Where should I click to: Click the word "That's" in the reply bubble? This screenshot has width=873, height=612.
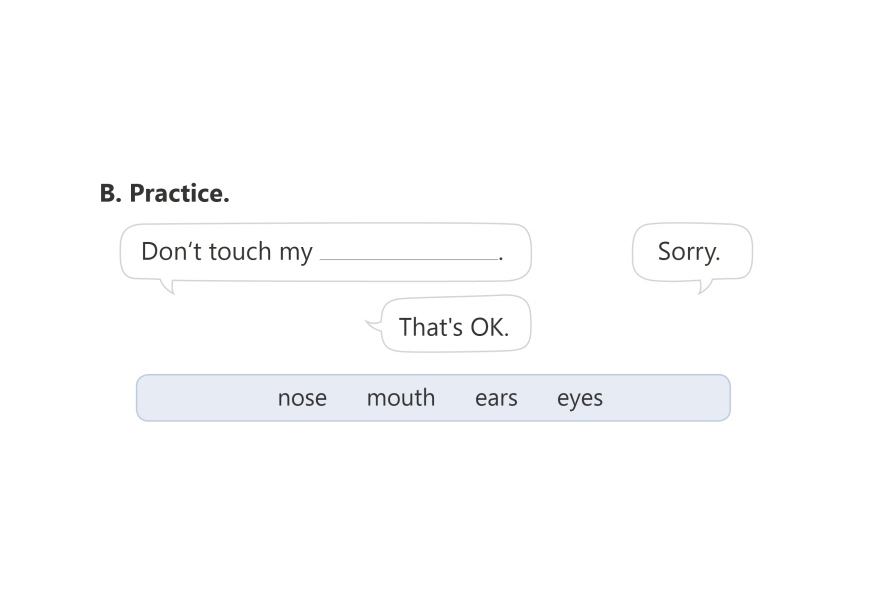(425, 327)
